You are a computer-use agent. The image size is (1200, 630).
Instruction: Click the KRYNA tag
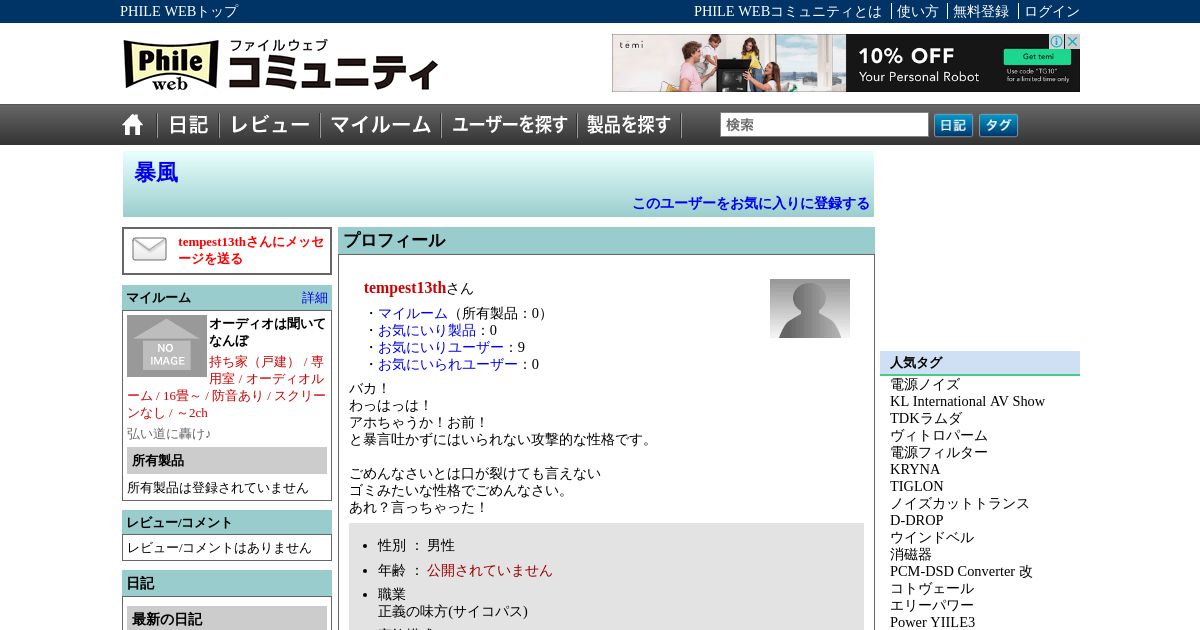click(x=915, y=469)
